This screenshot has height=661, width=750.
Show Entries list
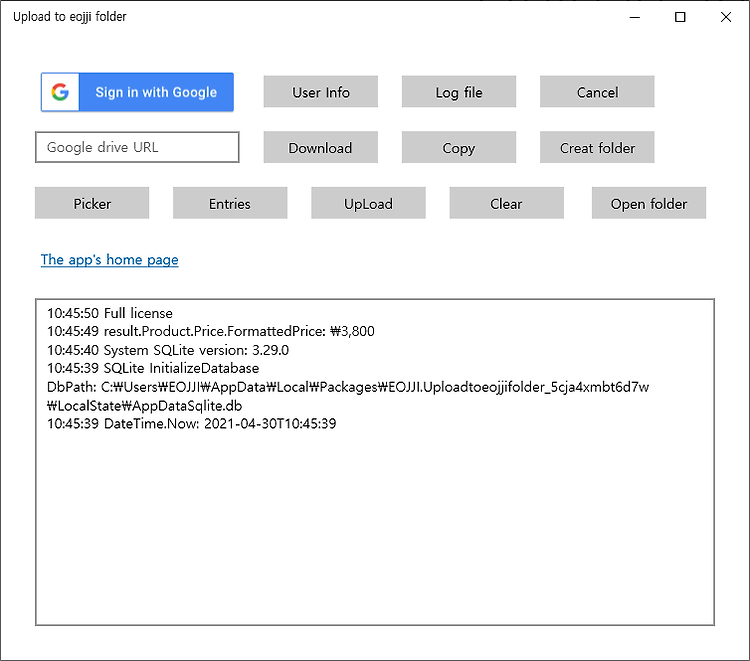pos(230,203)
